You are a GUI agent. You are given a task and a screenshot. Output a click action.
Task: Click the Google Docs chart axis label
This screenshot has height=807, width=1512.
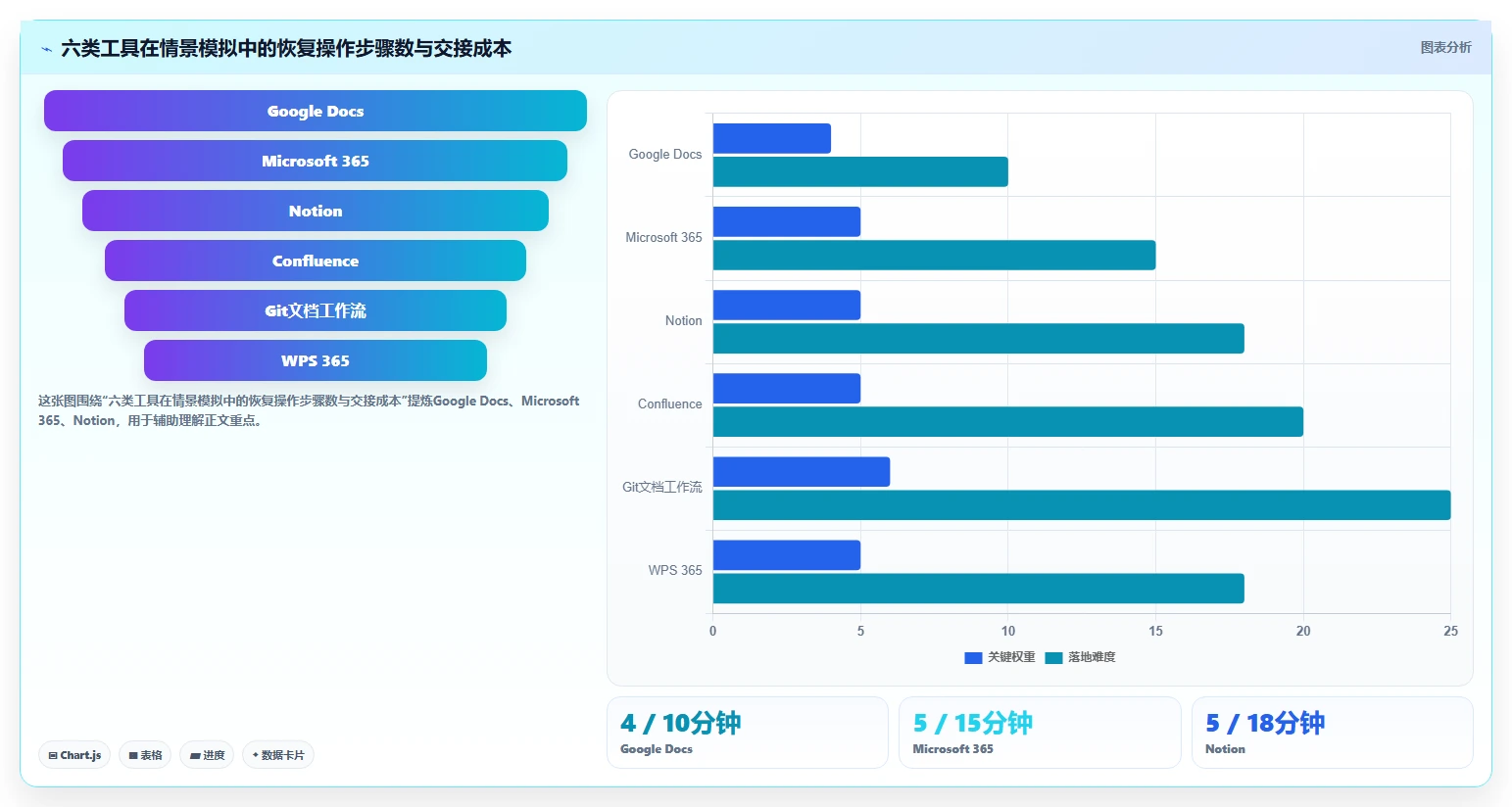[665, 155]
